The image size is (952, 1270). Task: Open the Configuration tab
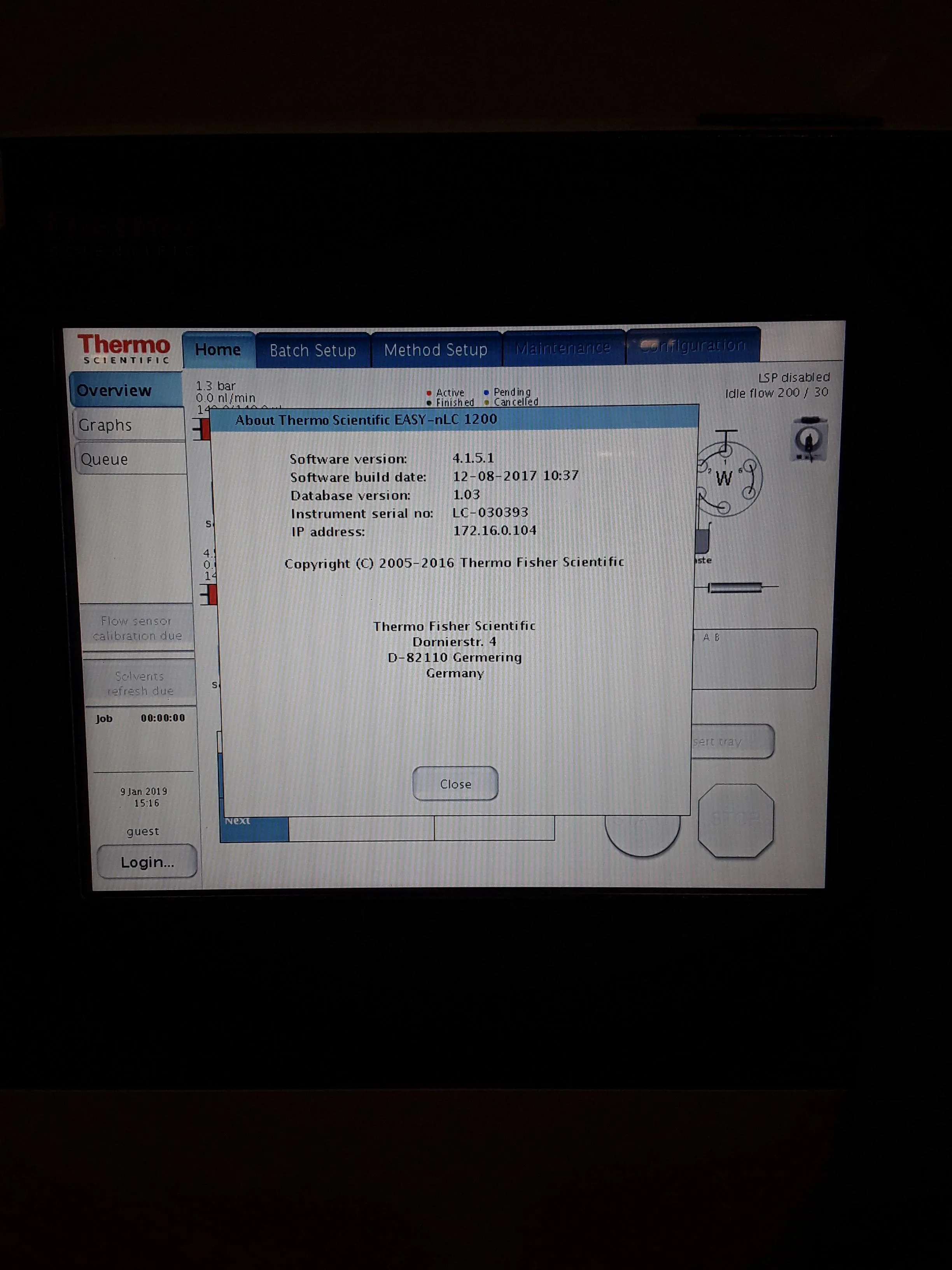pos(693,346)
